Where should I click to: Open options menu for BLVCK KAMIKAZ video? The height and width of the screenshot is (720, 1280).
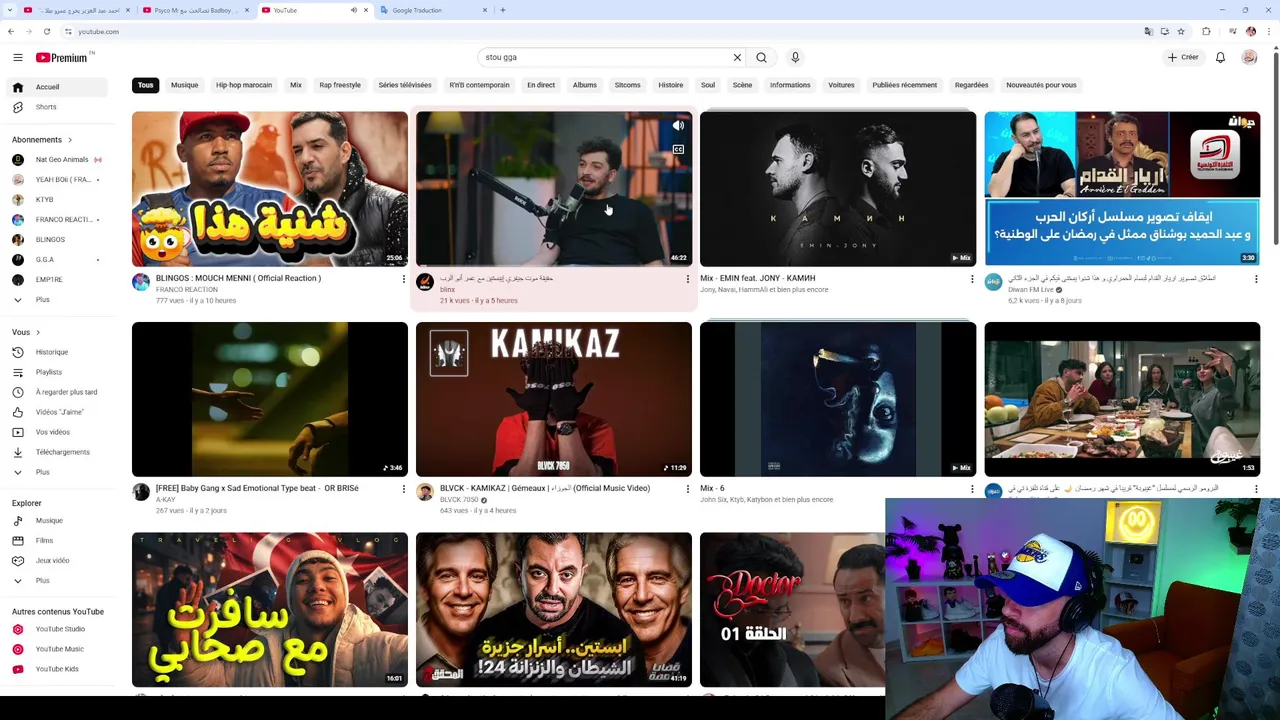point(687,489)
